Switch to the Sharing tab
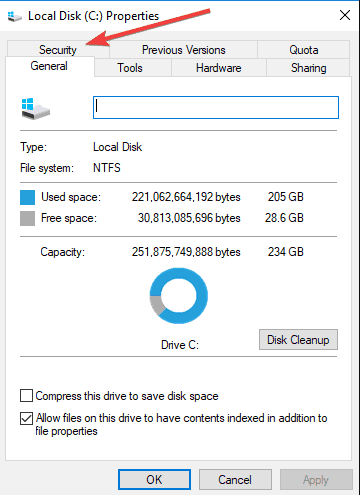 pyautogui.click(x=309, y=68)
